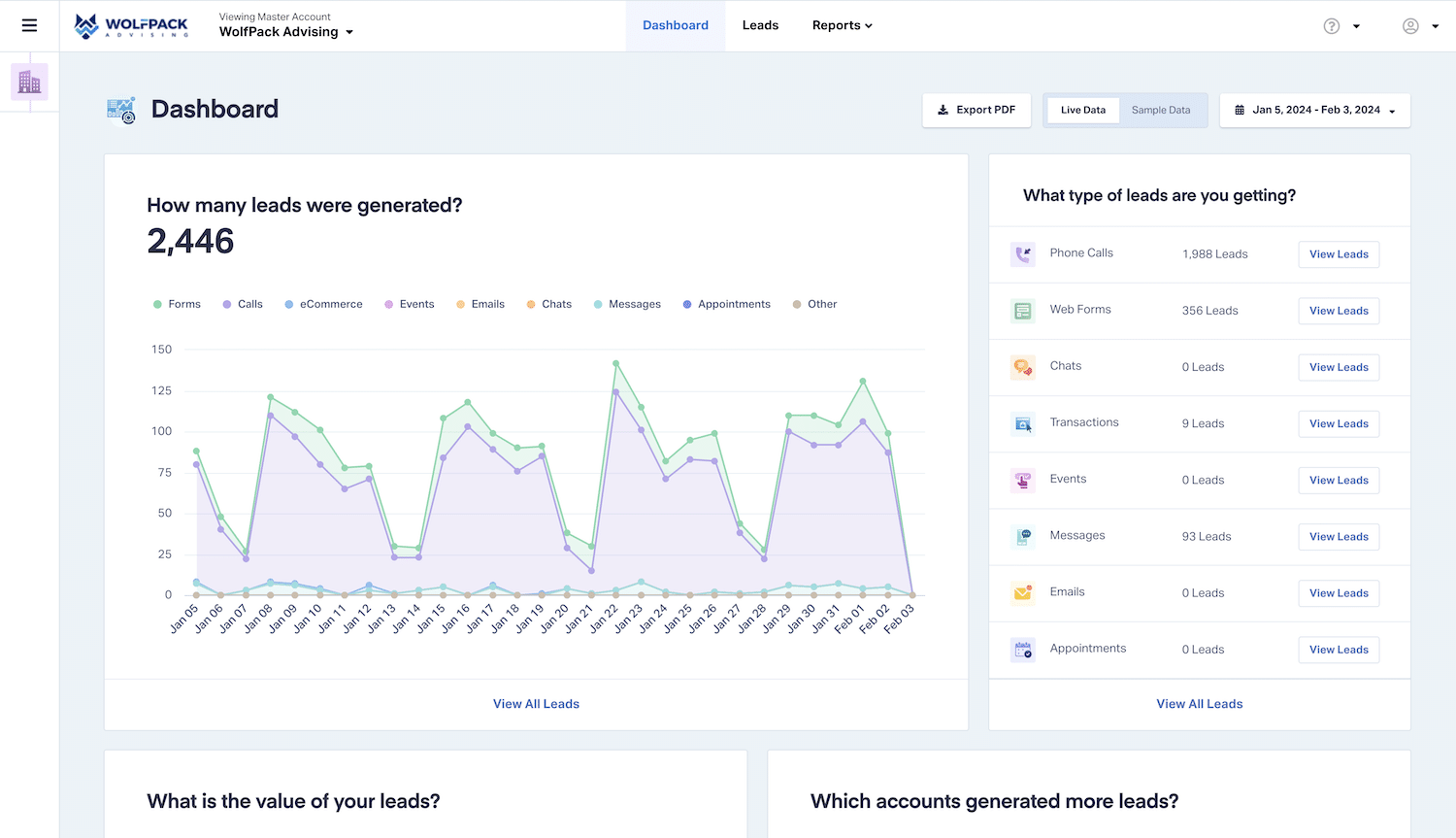This screenshot has height=838, width=1456.
Task: Click the Events lead type icon
Action: (1023, 480)
